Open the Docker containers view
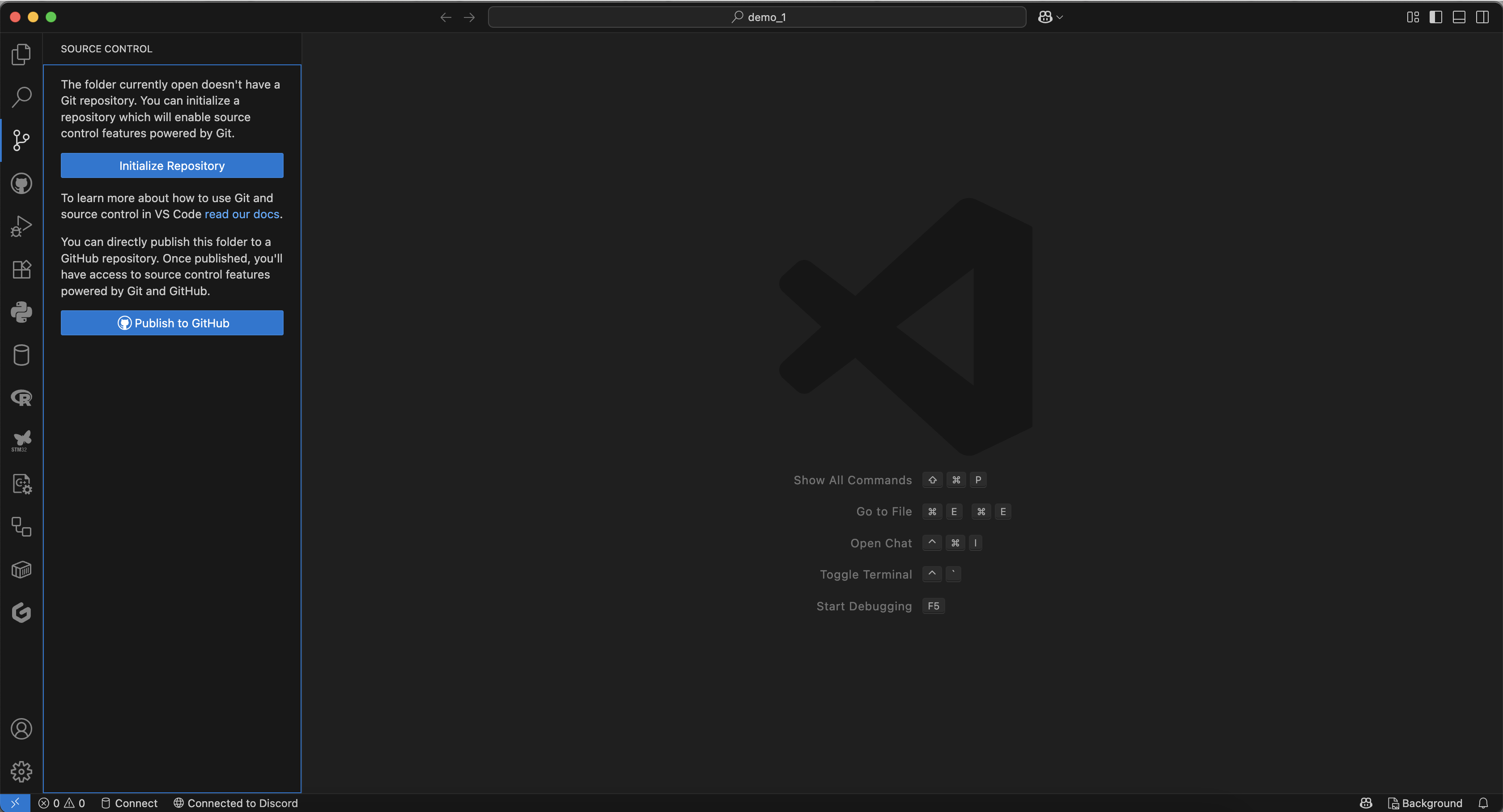Screen dimensions: 1503x812 click(21, 570)
